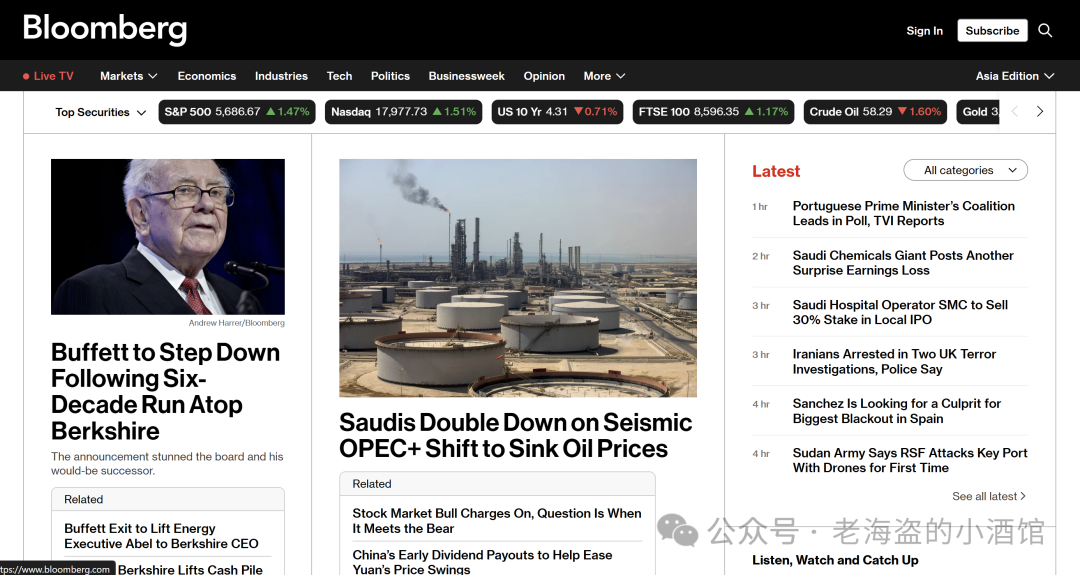Click the search magnifier icon
Image resolution: width=1080 pixels, height=575 pixels.
(x=1045, y=30)
